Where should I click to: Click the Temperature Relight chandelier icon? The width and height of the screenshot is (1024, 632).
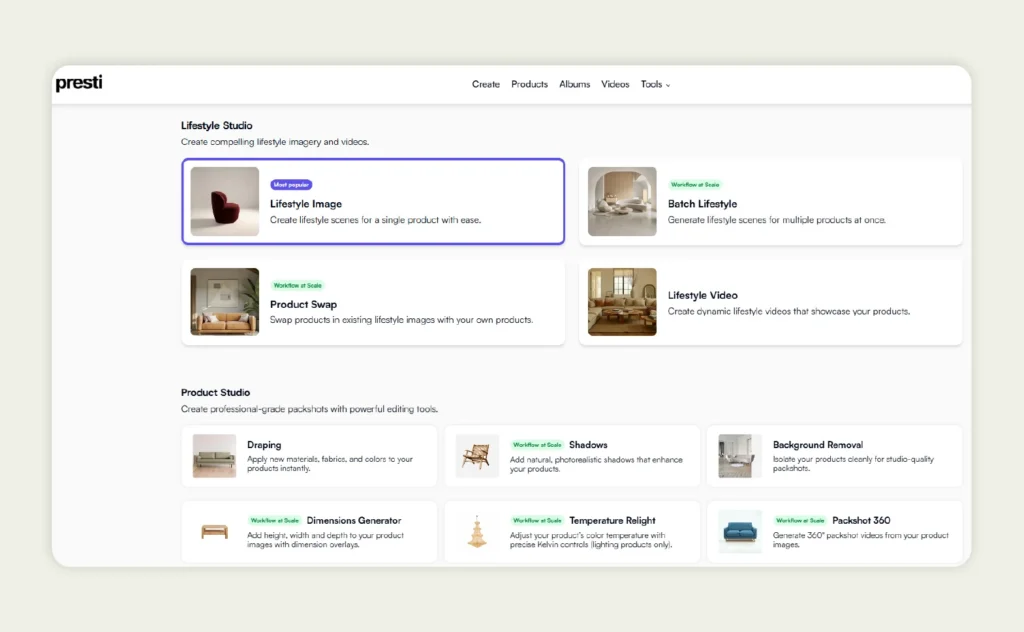click(x=476, y=531)
